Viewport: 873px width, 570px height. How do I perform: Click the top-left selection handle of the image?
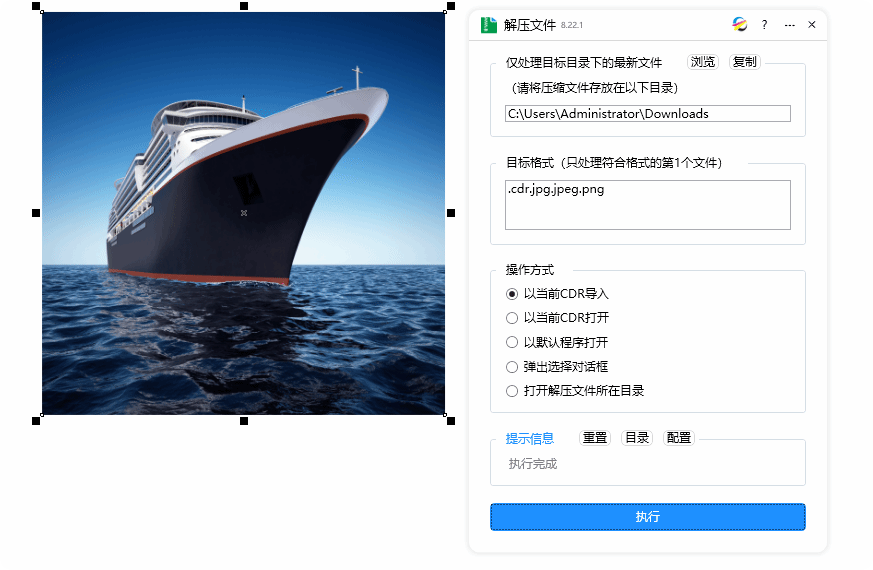click(x=36, y=6)
